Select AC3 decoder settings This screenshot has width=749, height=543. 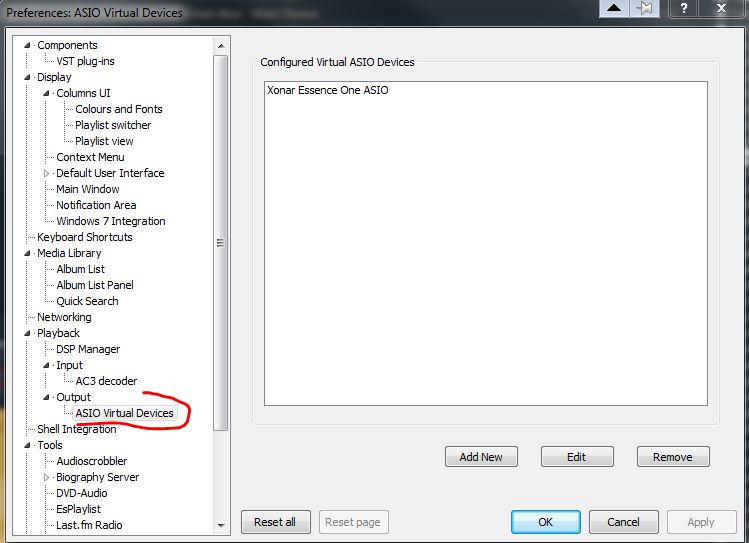pos(106,381)
